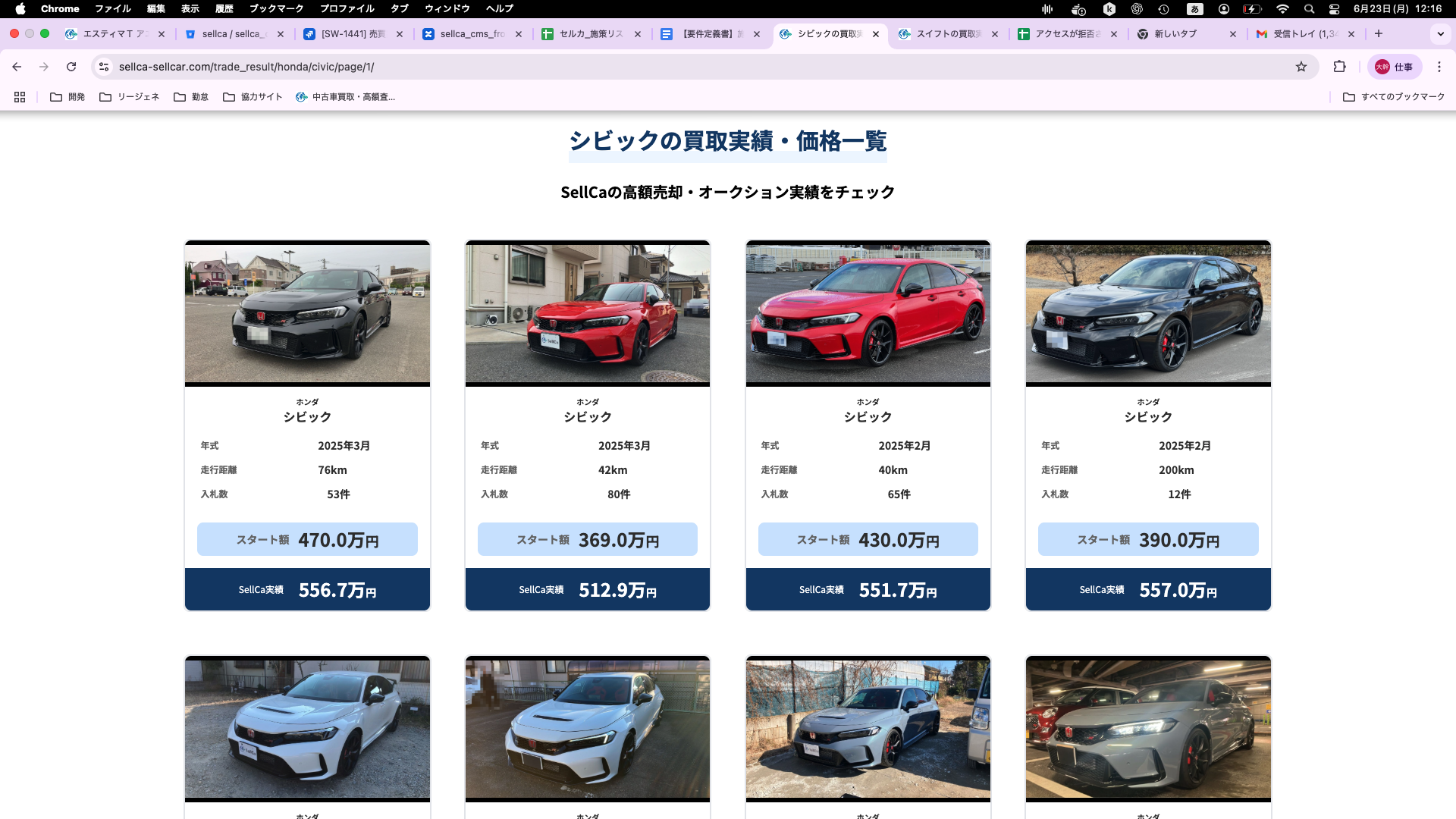View site information icon in address bar

105,67
